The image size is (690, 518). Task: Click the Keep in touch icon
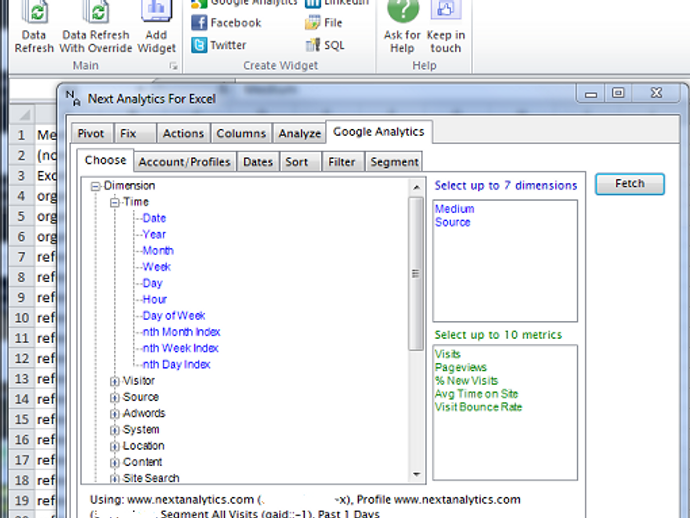[445, 10]
